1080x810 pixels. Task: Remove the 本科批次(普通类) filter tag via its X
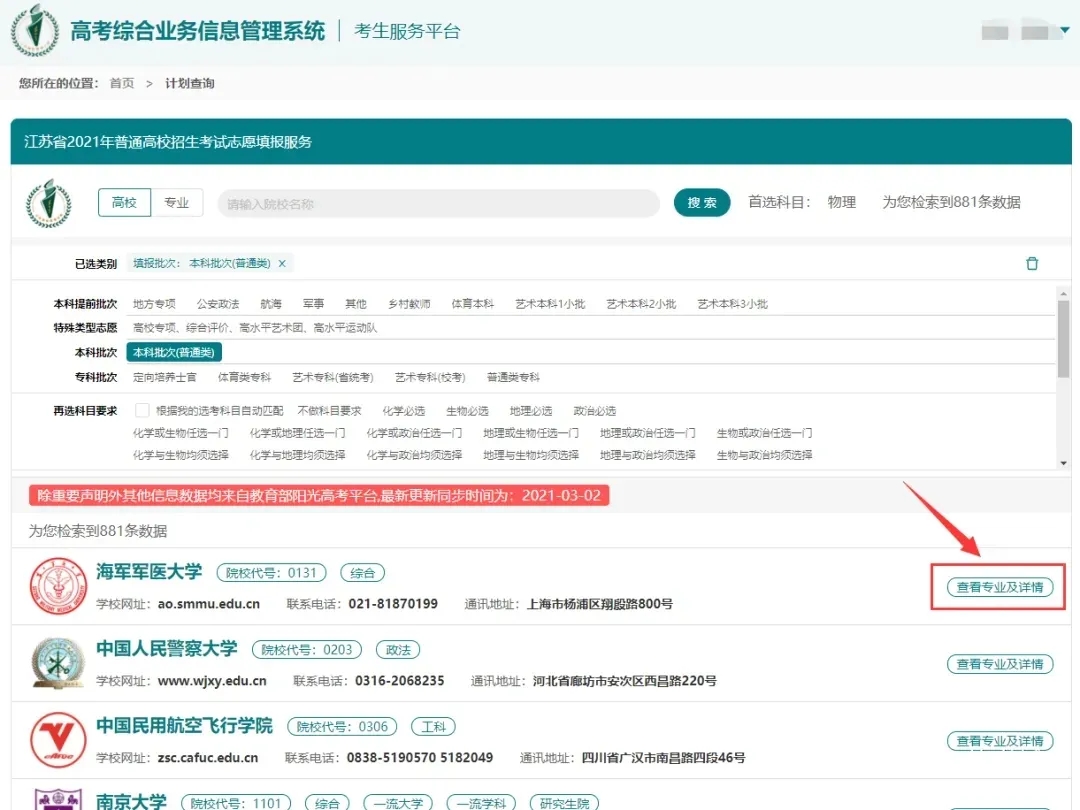pyautogui.click(x=282, y=264)
